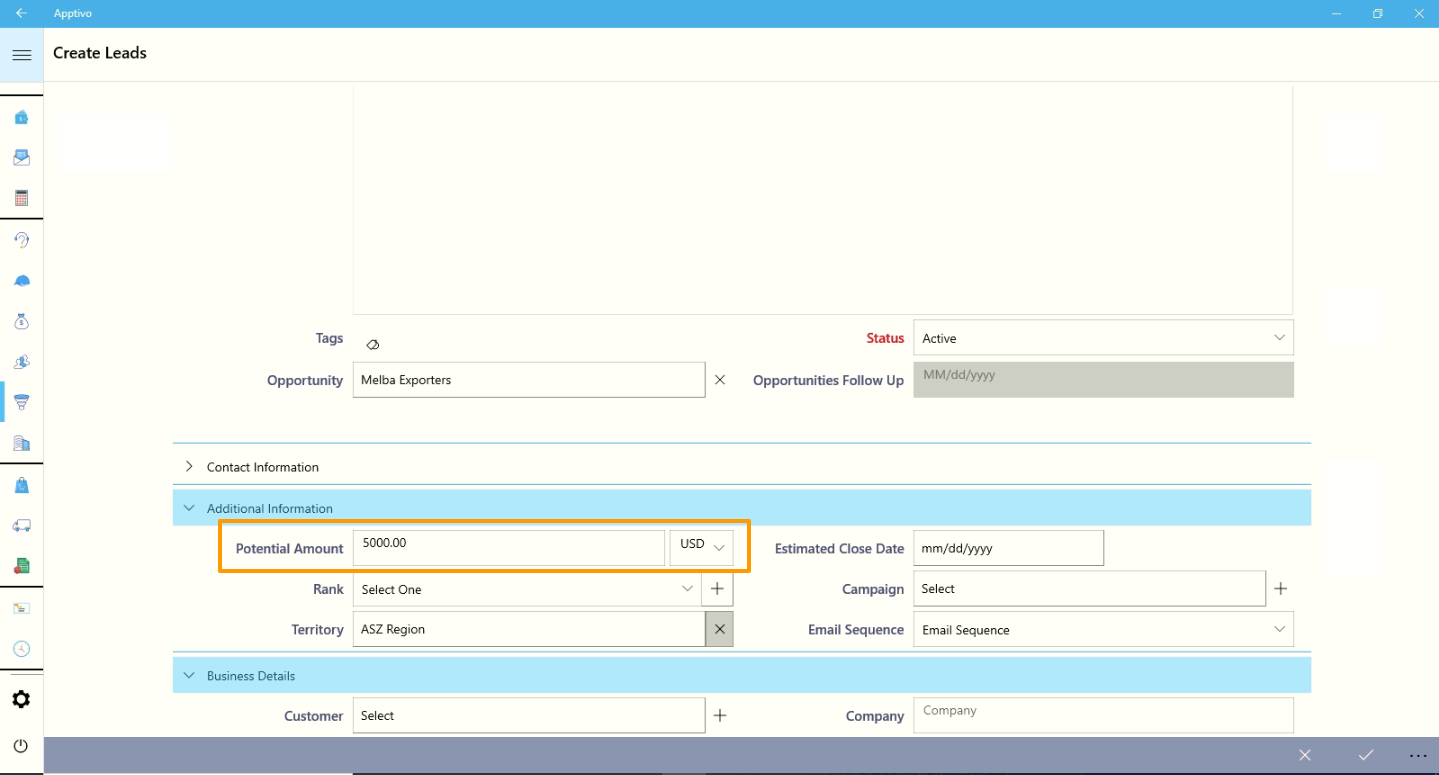
Task: Save the lead with the checkmark button
Action: (1365, 755)
